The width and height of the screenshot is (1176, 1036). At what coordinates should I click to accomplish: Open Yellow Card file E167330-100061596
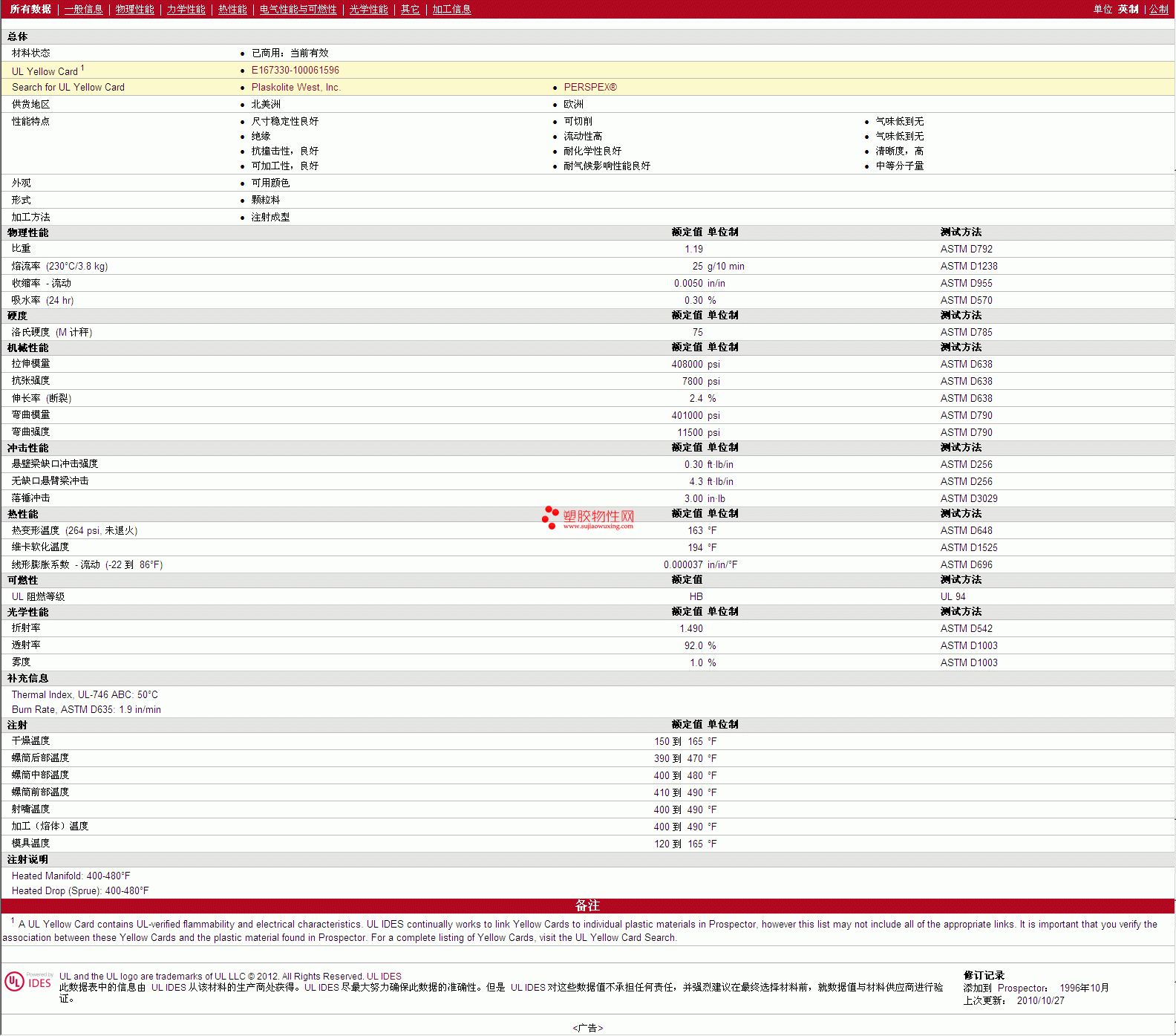tap(295, 71)
